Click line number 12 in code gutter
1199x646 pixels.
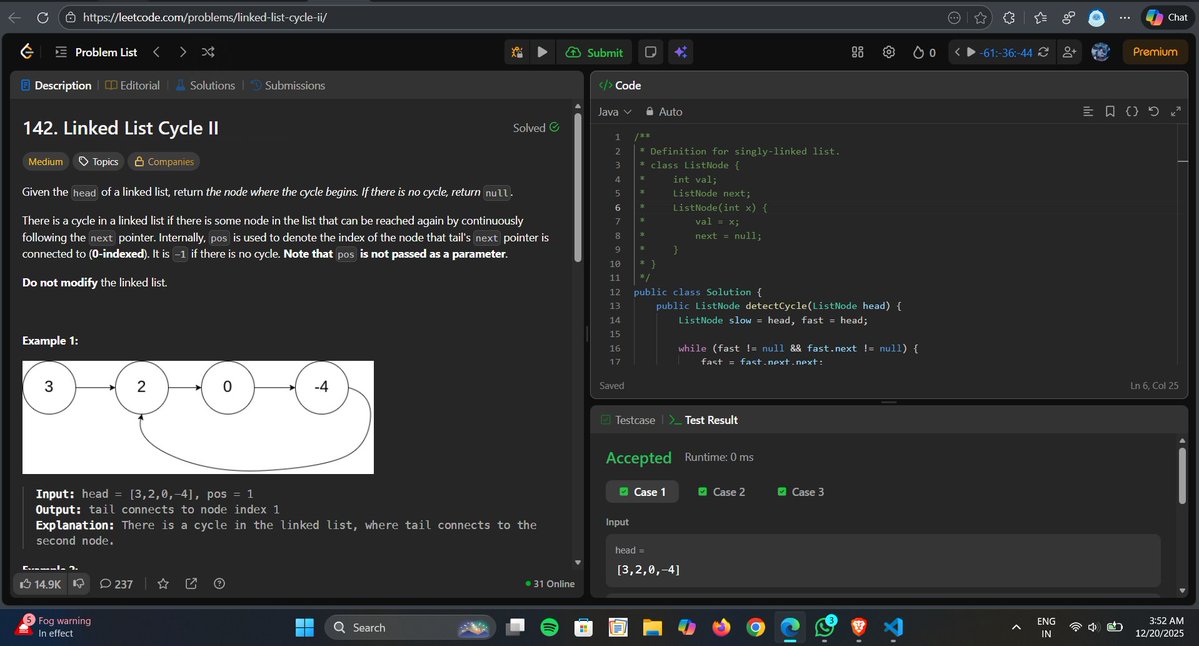point(616,292)
